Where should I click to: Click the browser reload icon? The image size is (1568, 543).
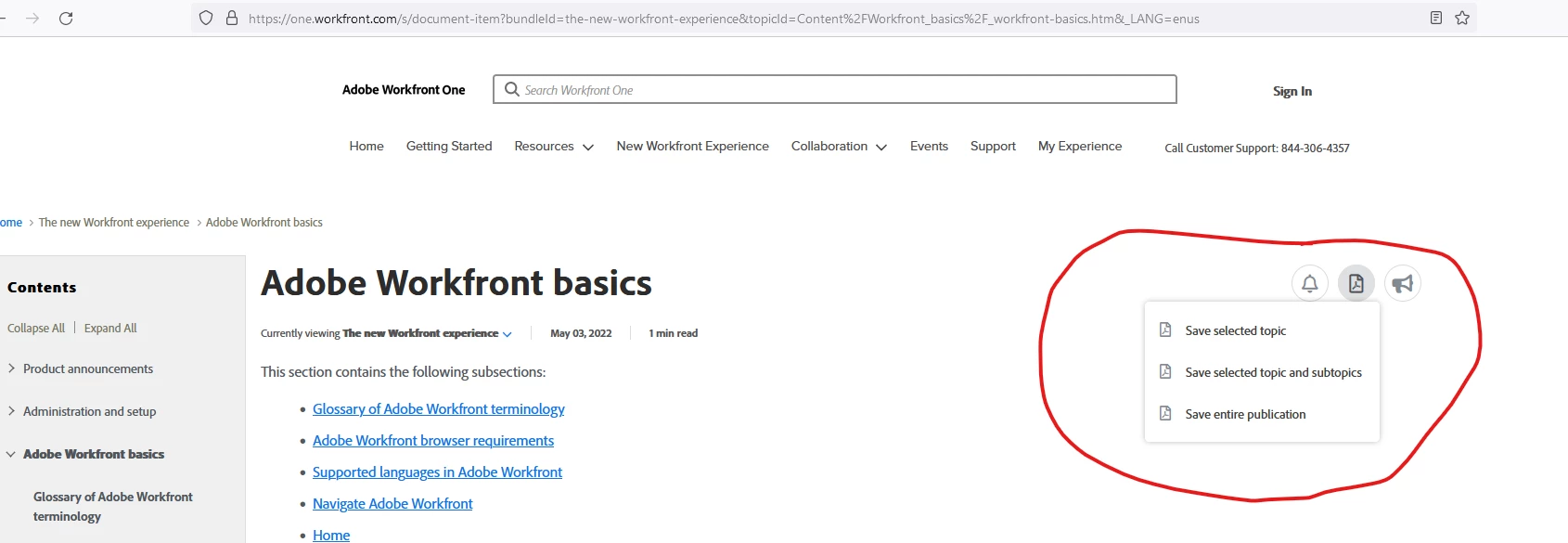tap(66, 19)
